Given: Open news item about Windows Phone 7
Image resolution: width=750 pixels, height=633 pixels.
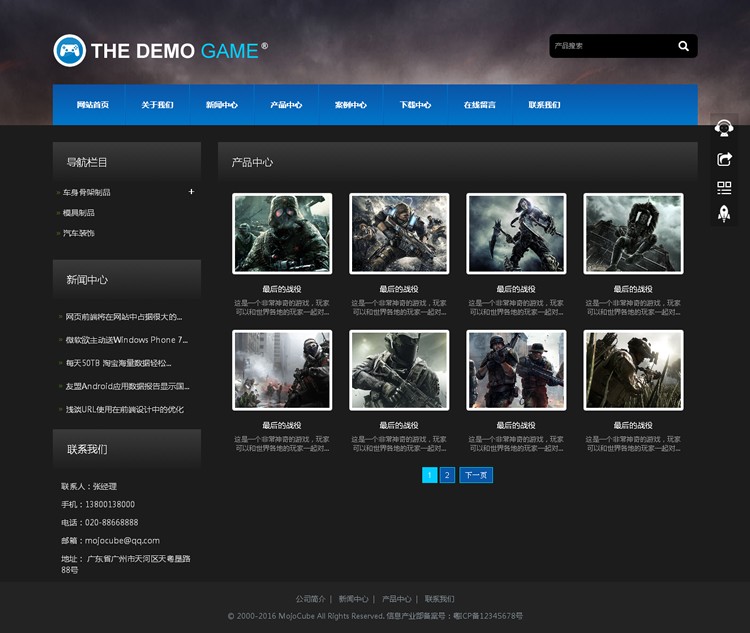Looking at the screenshot, I should pyautogui.click(x=127, y=340).
